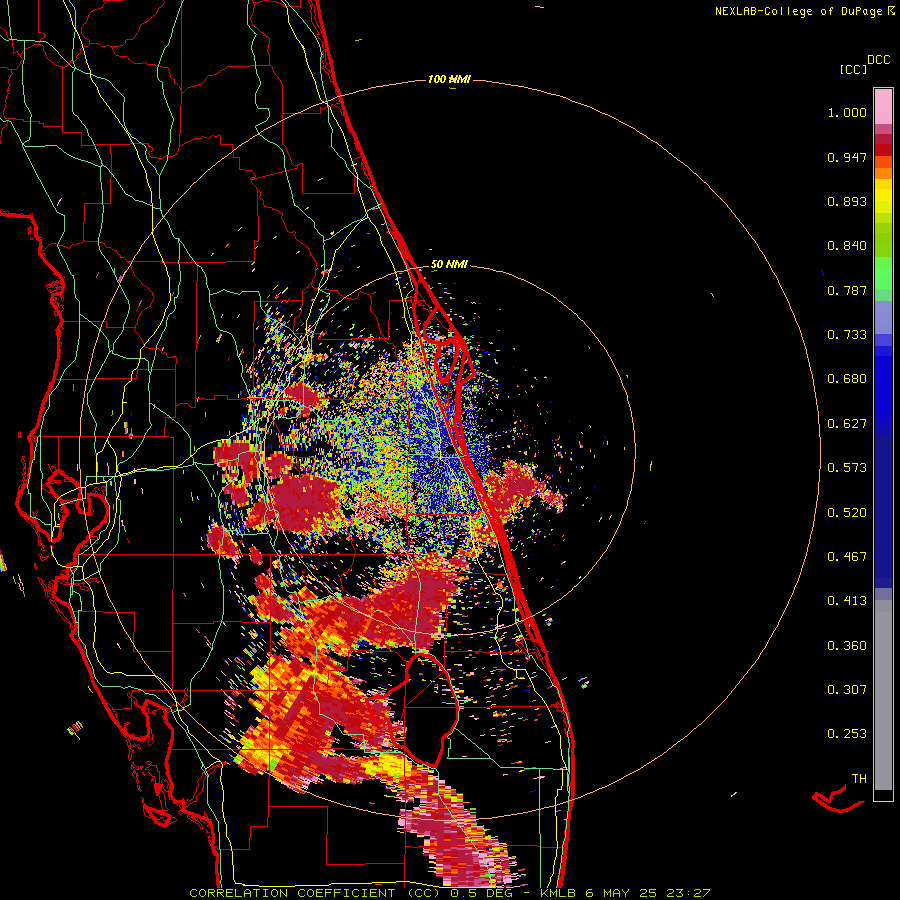
Task: Click the [CC] legend unit label
Action: [x=853, y=69]
